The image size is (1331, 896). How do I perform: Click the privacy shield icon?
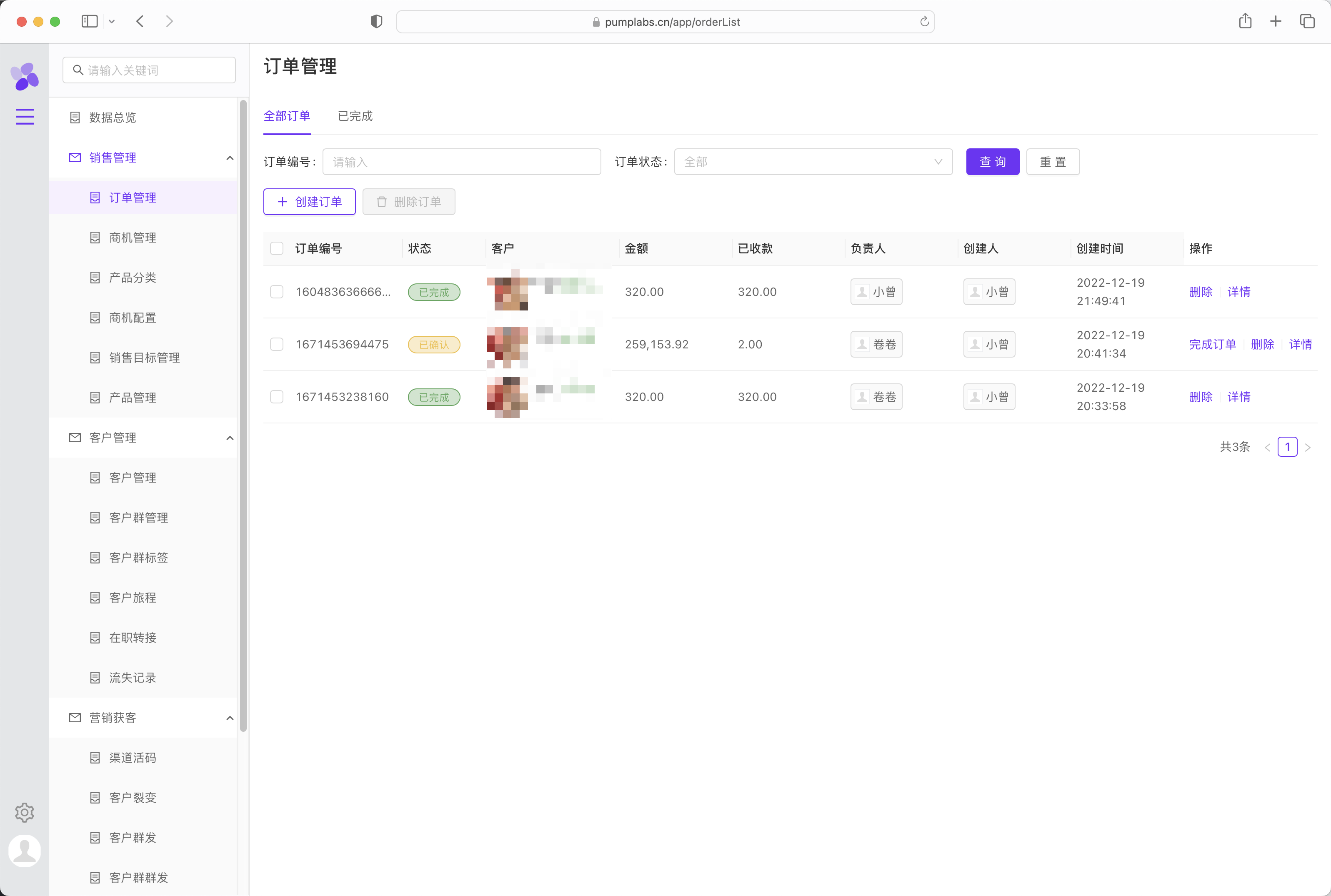376,22
